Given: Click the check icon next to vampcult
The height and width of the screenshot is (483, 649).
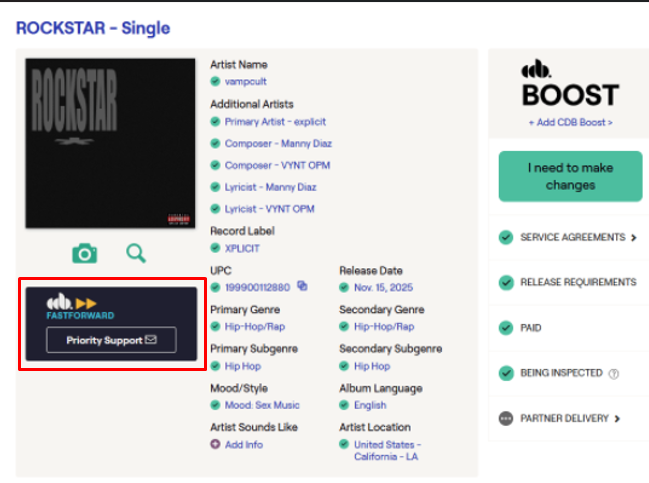Looking at the screenshot, I should tap(215, 81).
